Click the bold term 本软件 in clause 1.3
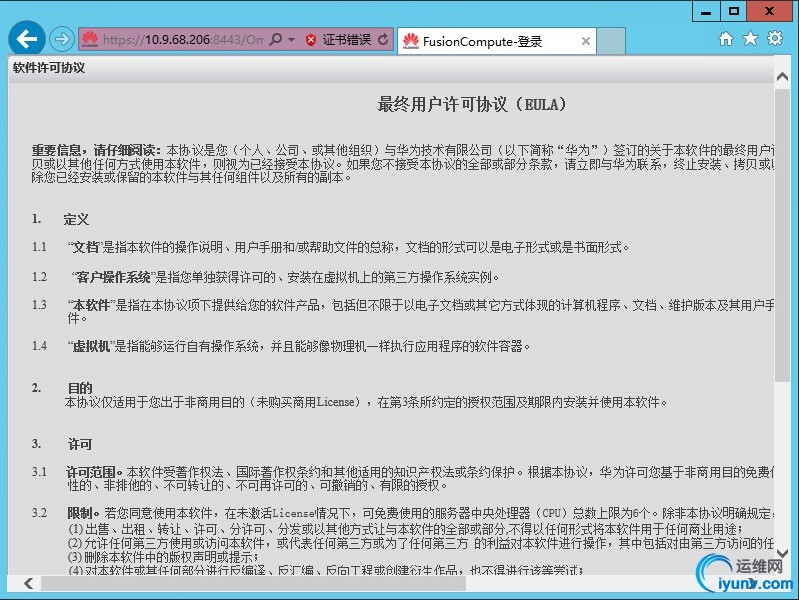Screen dimensions: 799x600 click(92, 305)
